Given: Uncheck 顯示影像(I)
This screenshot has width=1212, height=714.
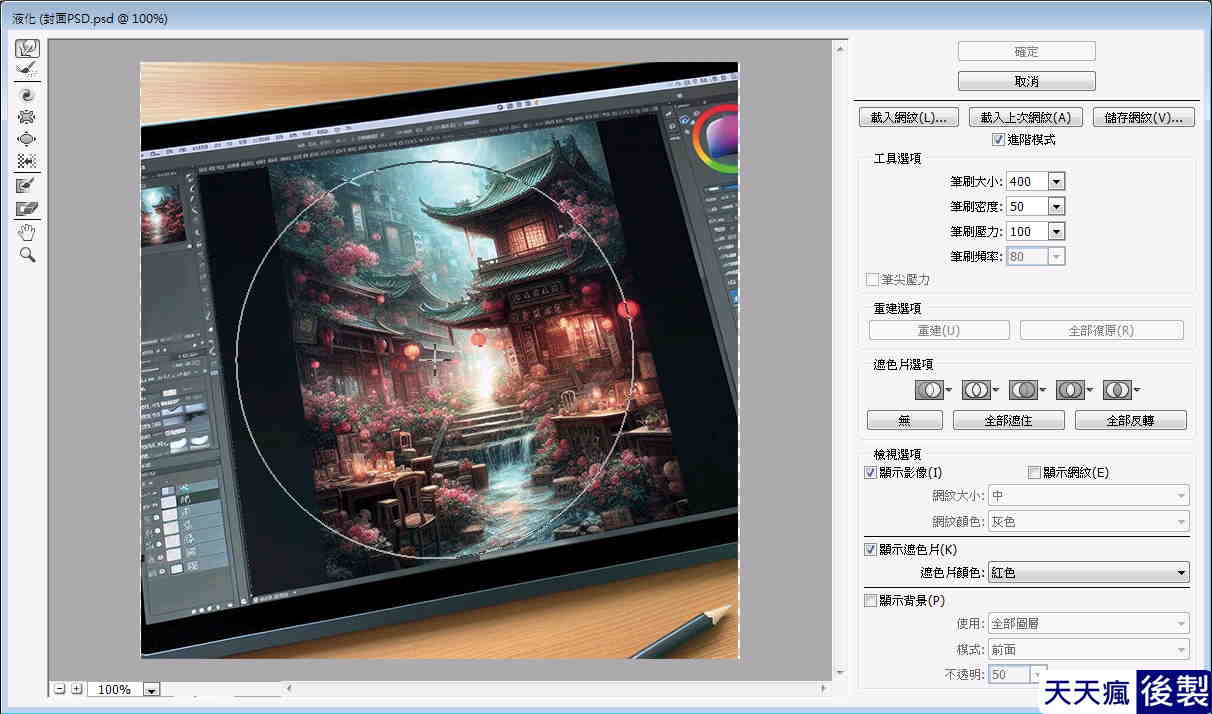Looking at the screenshot, I should [x=870, y=472].
